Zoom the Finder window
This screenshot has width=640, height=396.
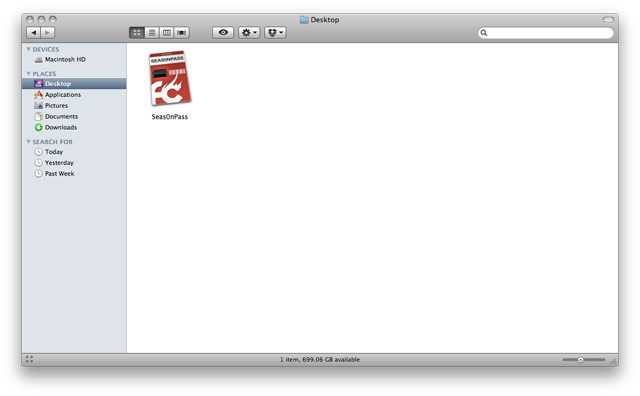53,19
